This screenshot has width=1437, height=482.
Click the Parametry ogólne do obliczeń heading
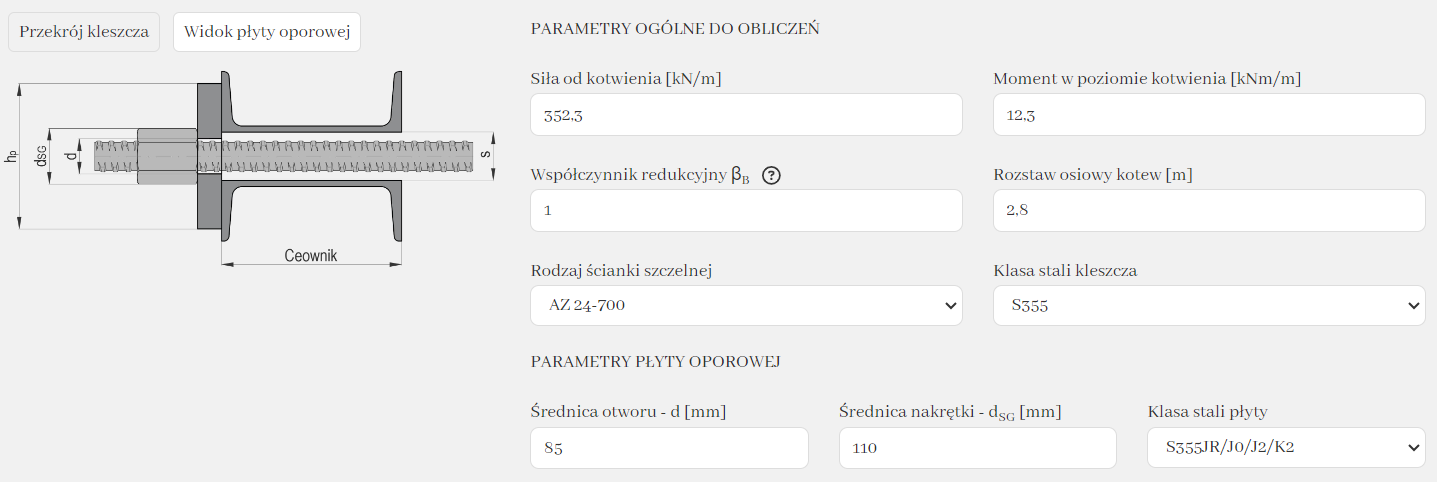click(x=675, y=29)
